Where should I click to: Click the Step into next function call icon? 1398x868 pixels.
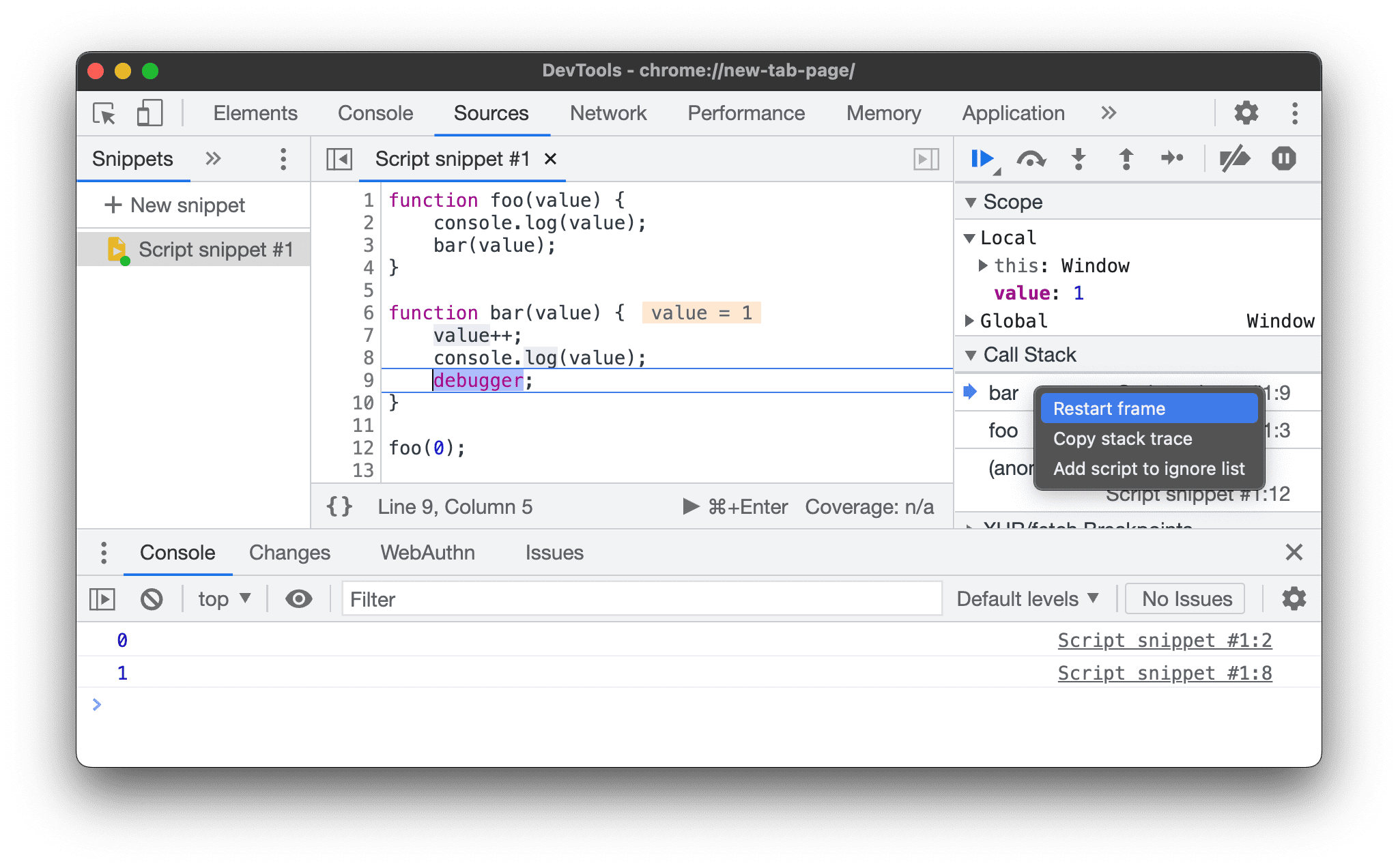tap(1079, 158)
